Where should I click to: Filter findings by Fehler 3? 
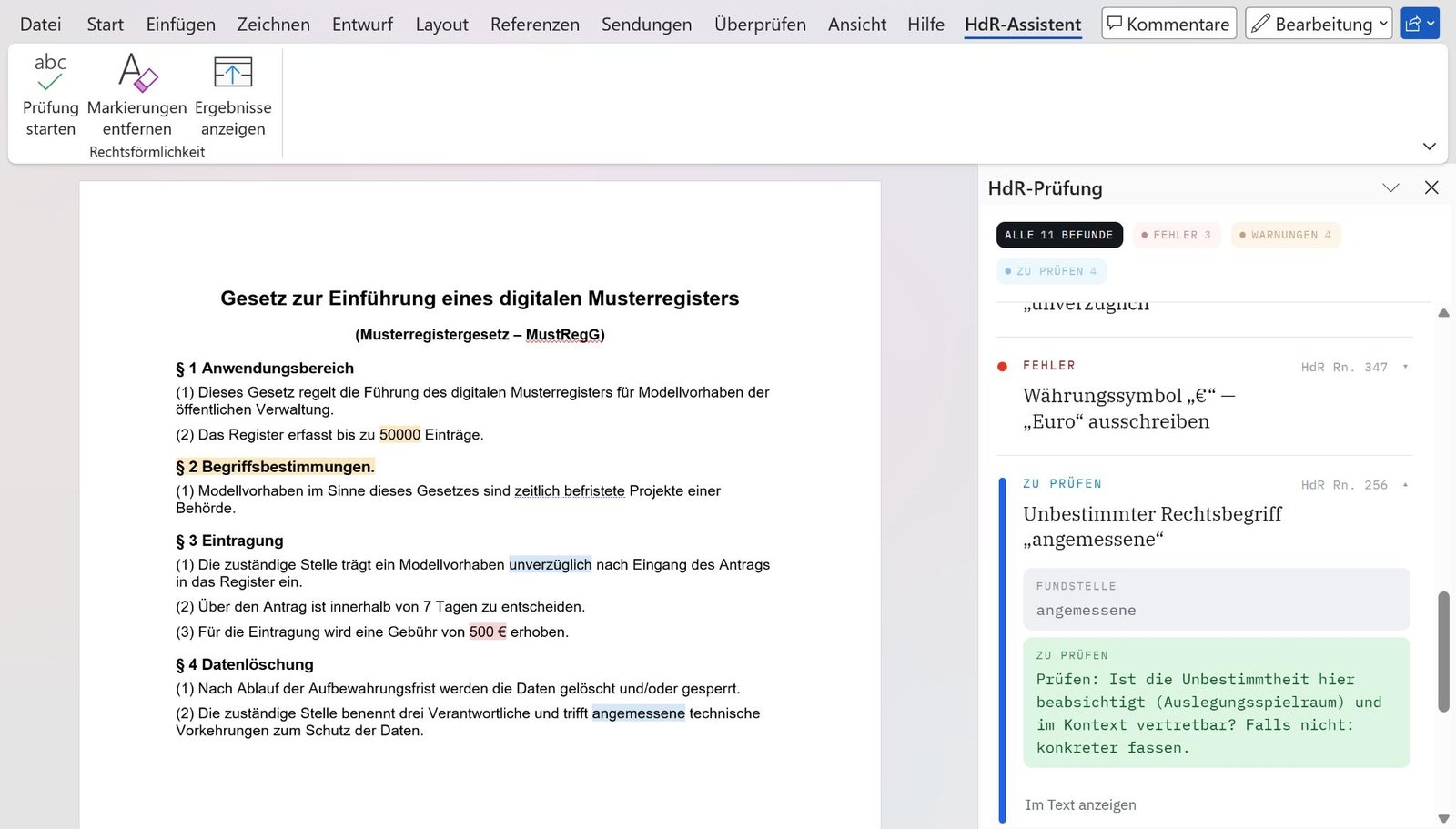[1176, 235]
